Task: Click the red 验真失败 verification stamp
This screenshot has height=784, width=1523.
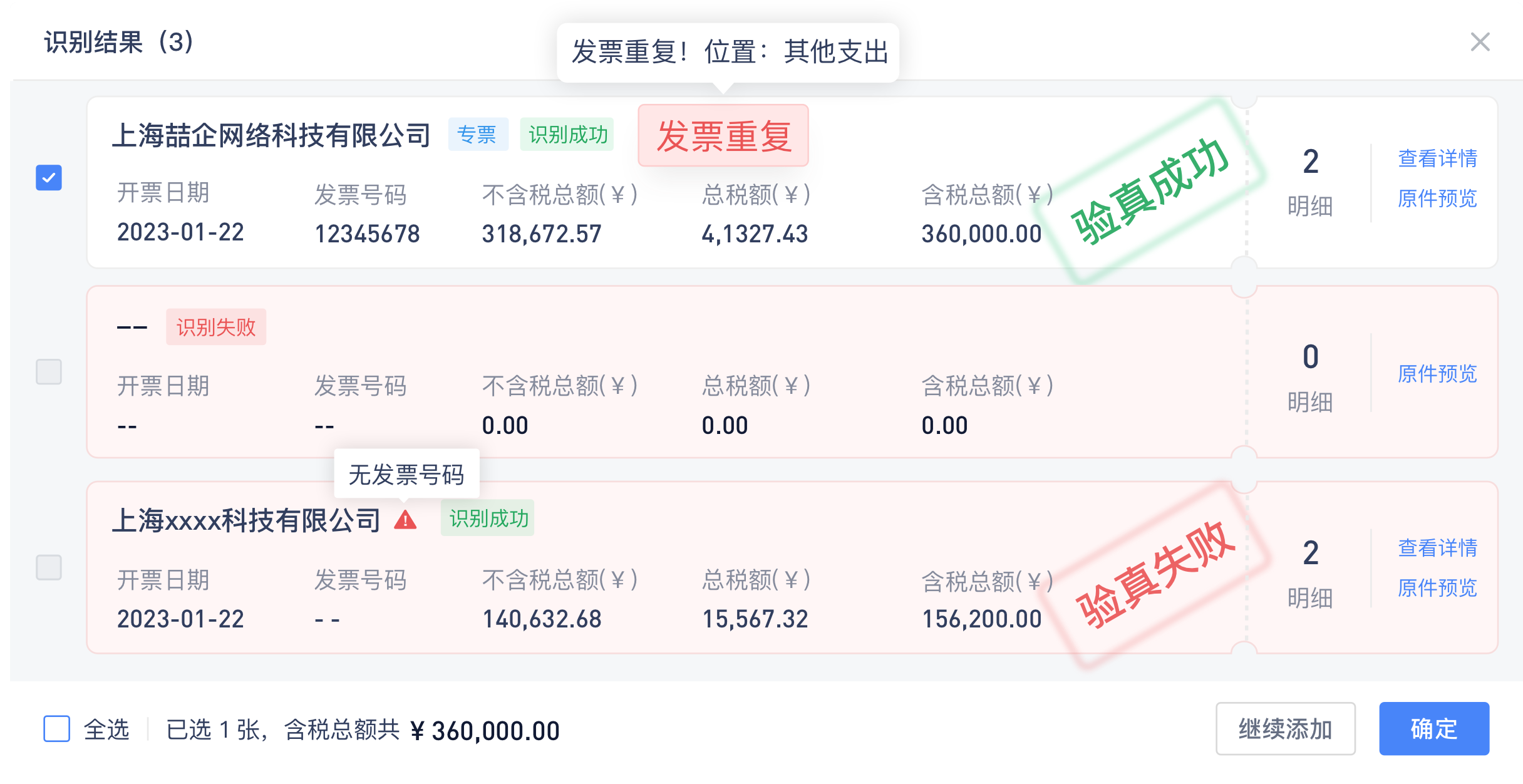Action: coord(1155,574)
